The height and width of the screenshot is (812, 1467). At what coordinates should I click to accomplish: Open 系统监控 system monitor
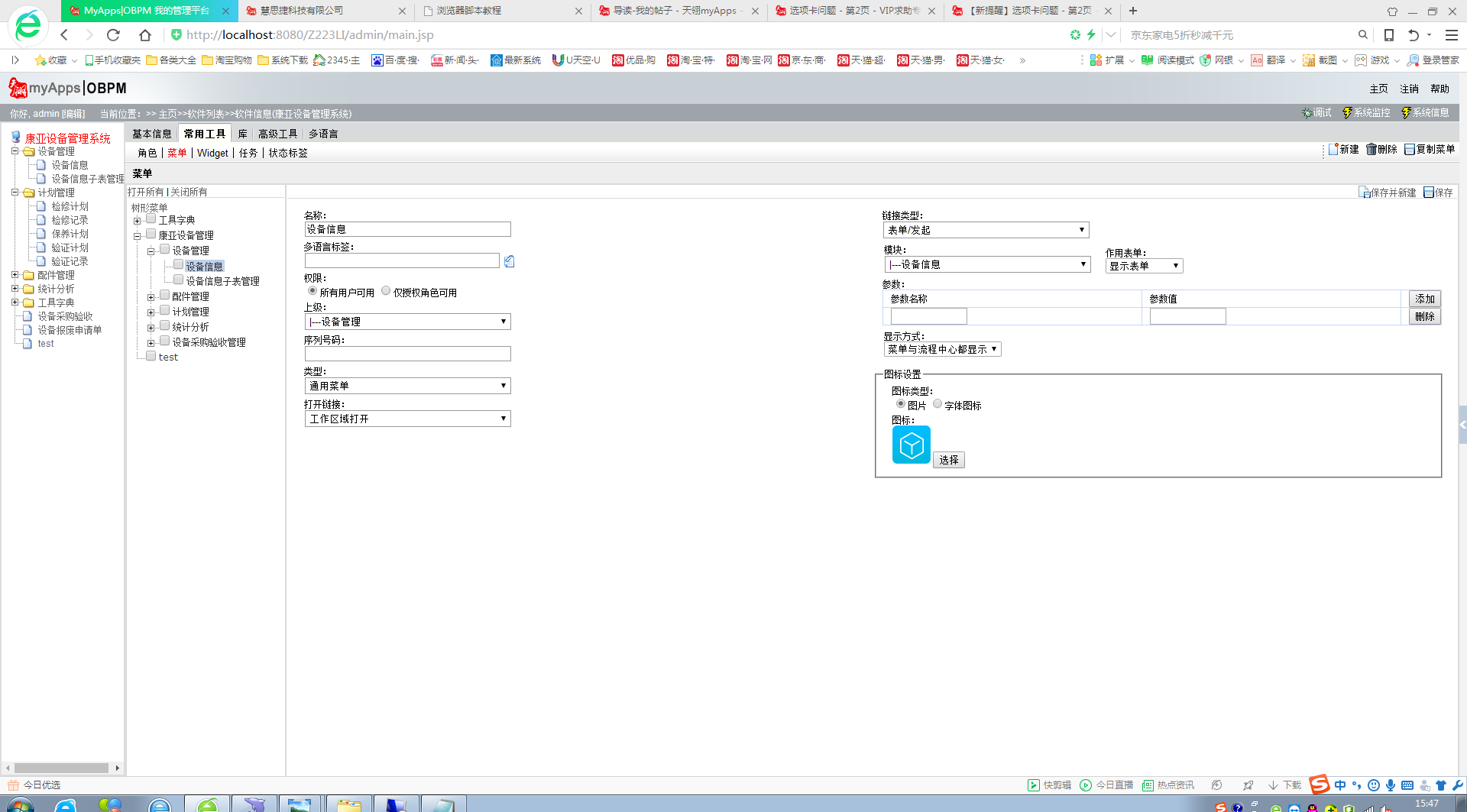[x=1366, y=113]
